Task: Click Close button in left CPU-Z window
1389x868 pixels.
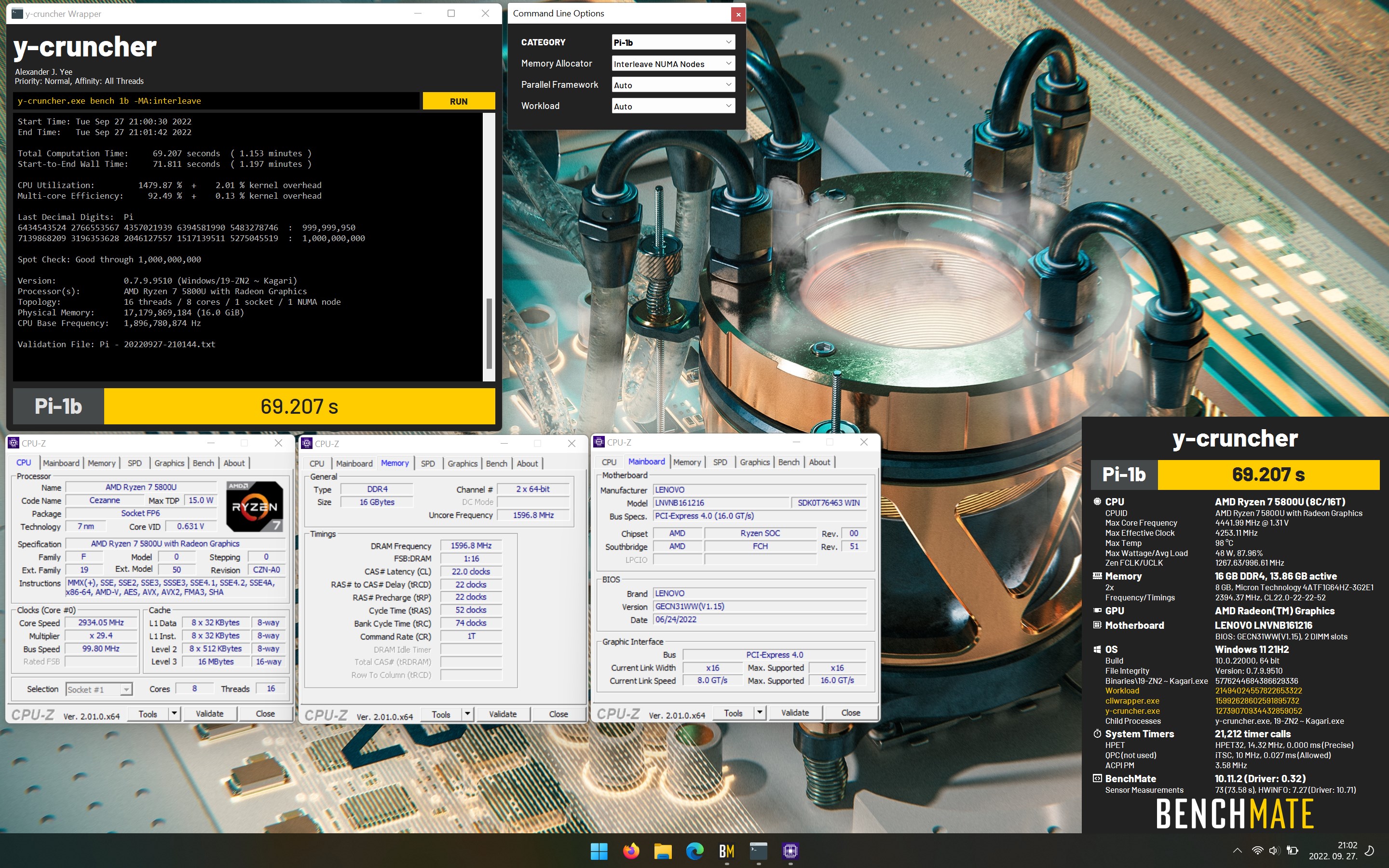Action: coord(265,714)
